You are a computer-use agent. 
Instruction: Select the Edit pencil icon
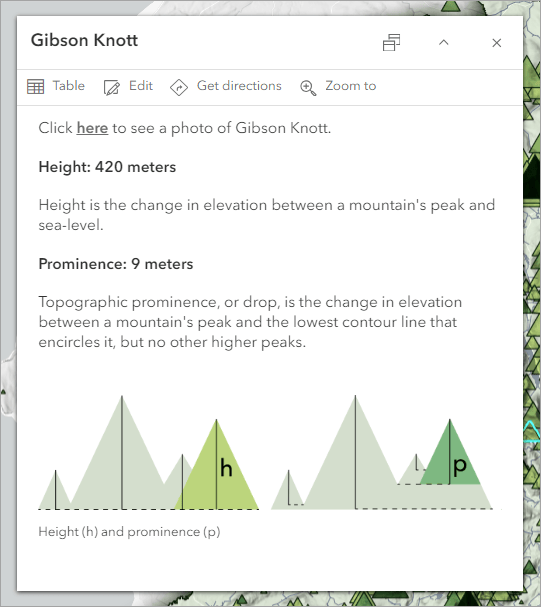[x=111, y=87]
